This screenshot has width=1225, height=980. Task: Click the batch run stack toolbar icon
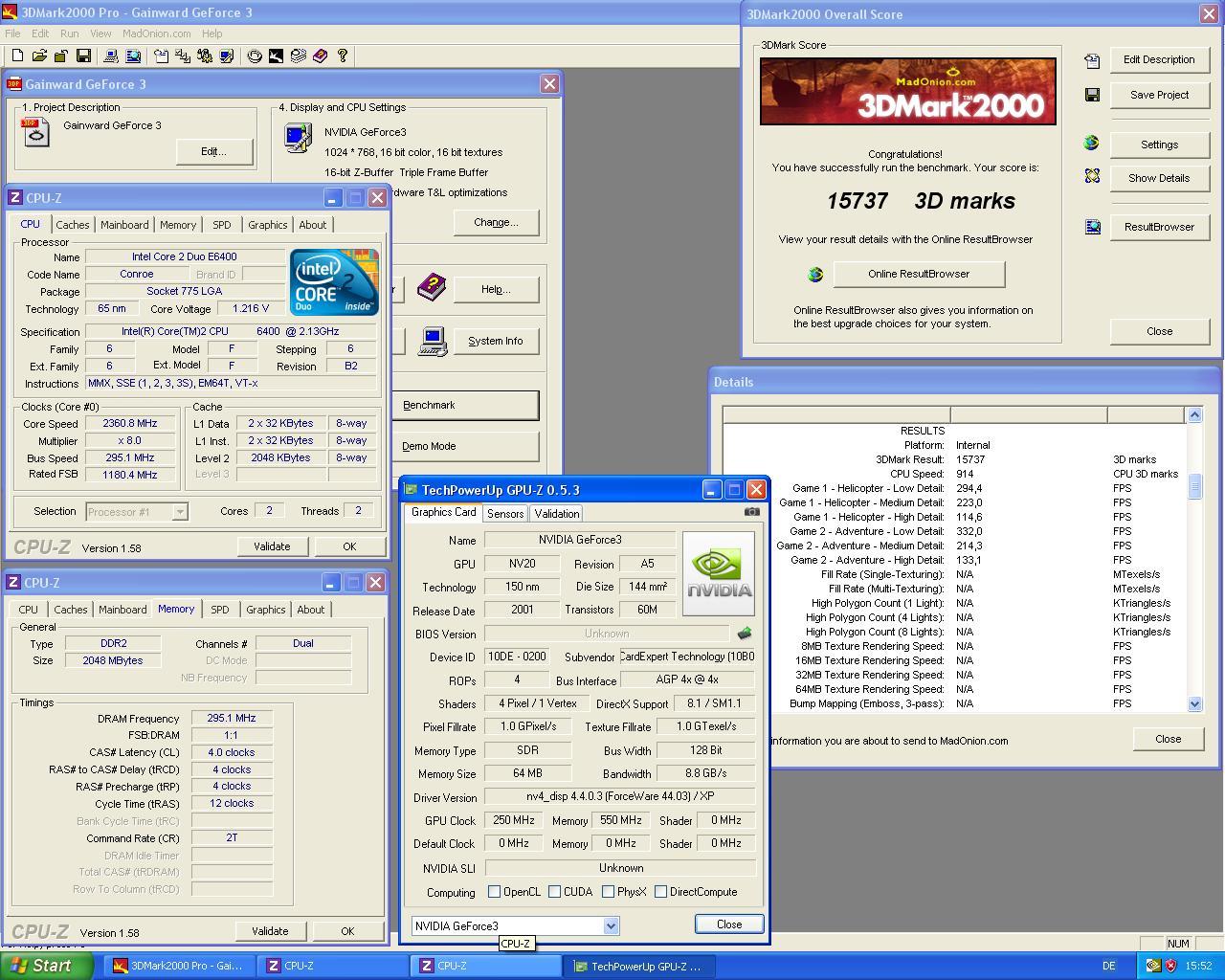coord(298,56)
